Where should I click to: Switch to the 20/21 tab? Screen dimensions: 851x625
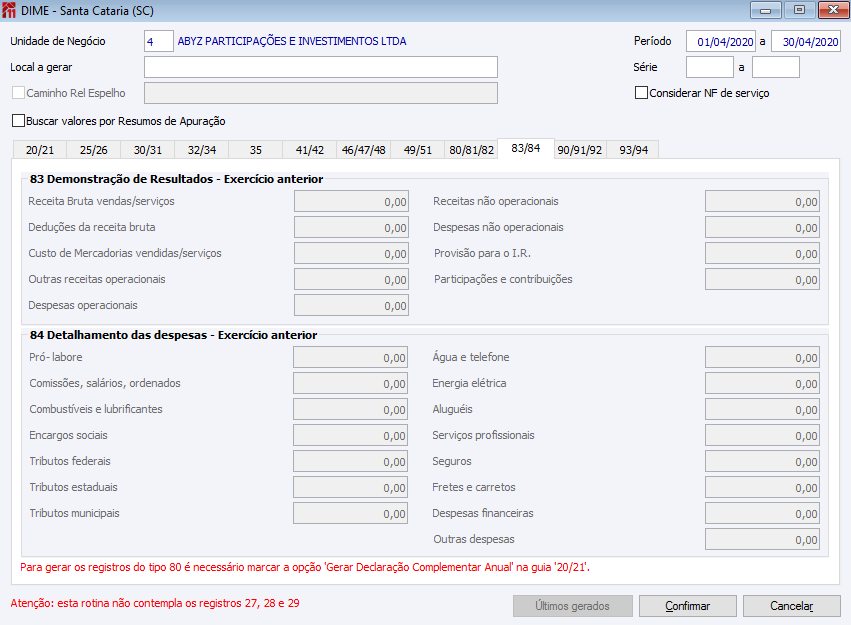pyautogui.click(x=40, y=150)
